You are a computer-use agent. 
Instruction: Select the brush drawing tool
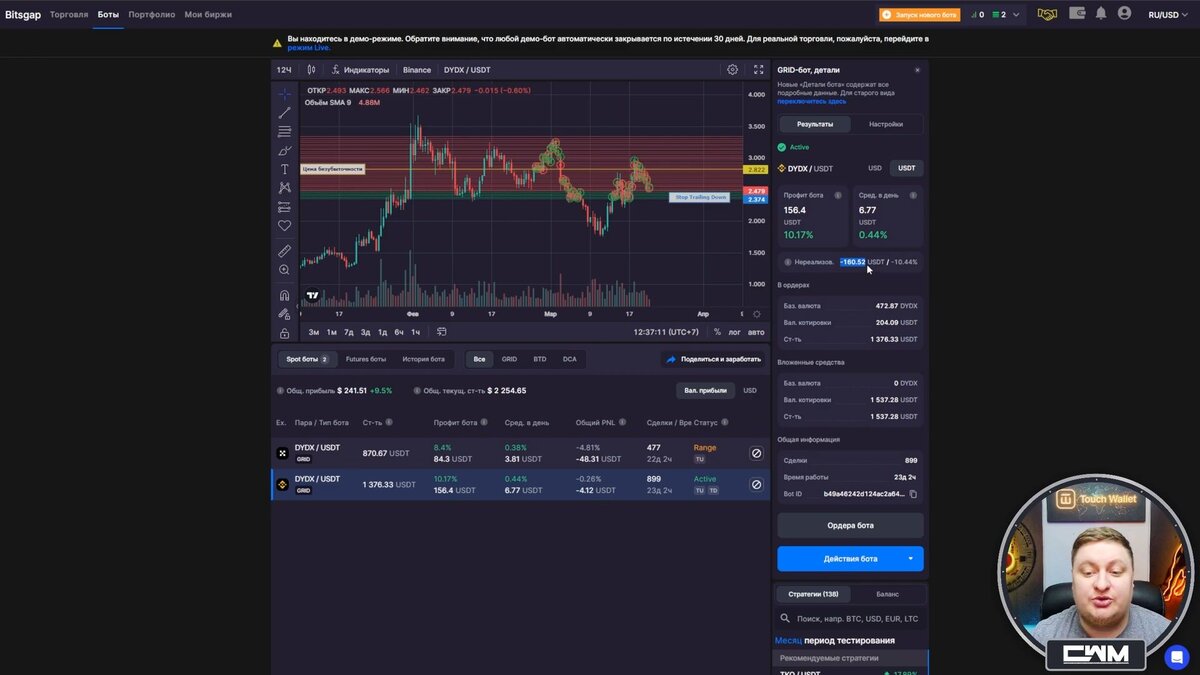click(x=285, y=151)
